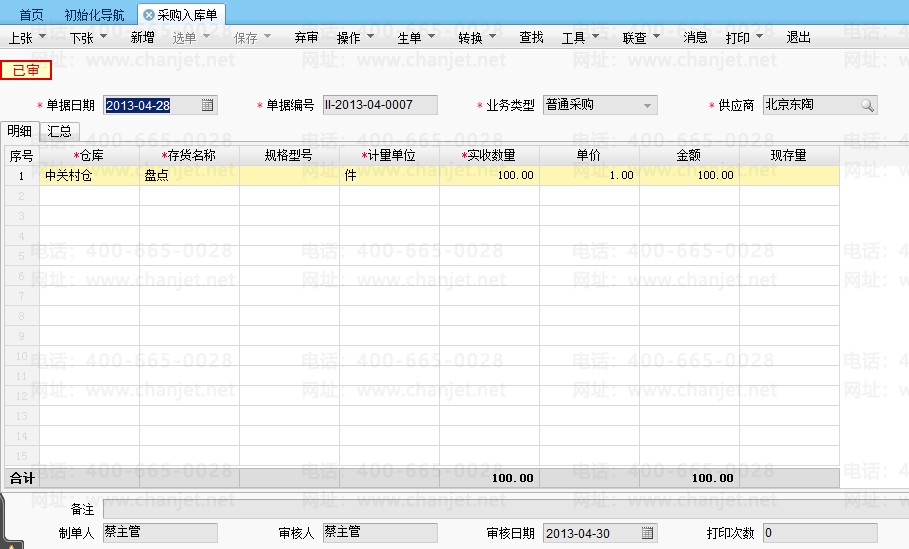Open calendar icon beside 审核日期
This screenshot has height=549, width=909.
point(648,532)
